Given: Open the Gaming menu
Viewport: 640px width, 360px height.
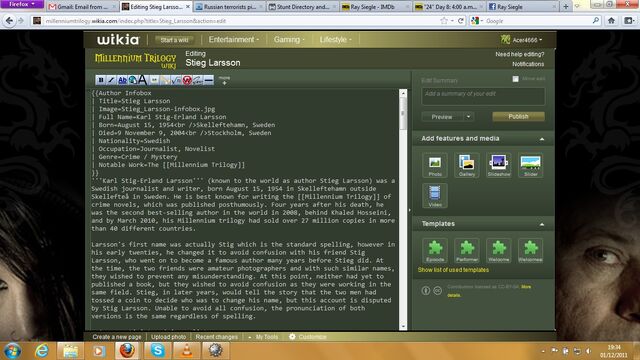Looking at the screenshot, I should [x=289, y=40].
